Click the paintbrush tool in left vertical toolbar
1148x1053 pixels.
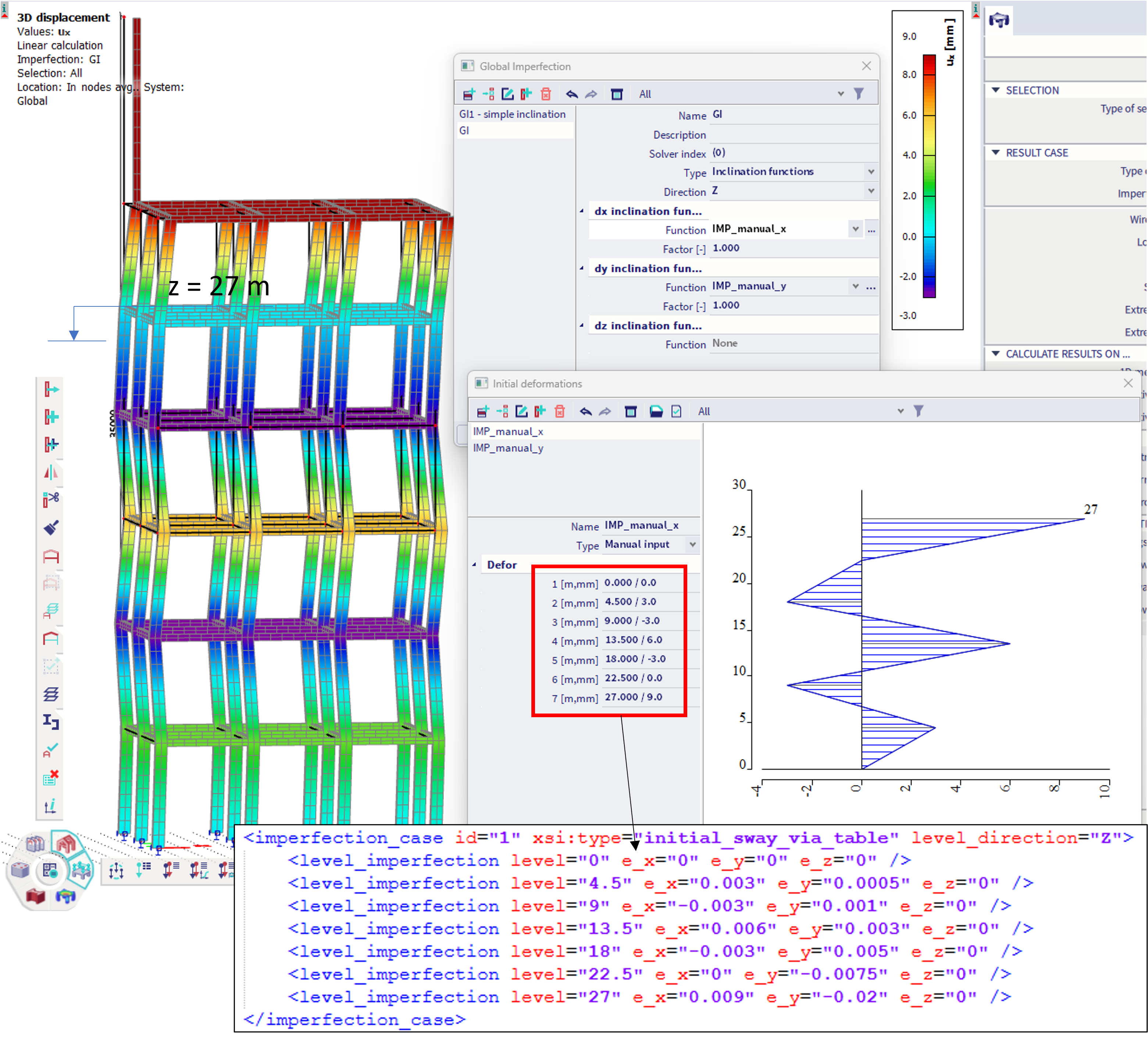pos(51,528)
